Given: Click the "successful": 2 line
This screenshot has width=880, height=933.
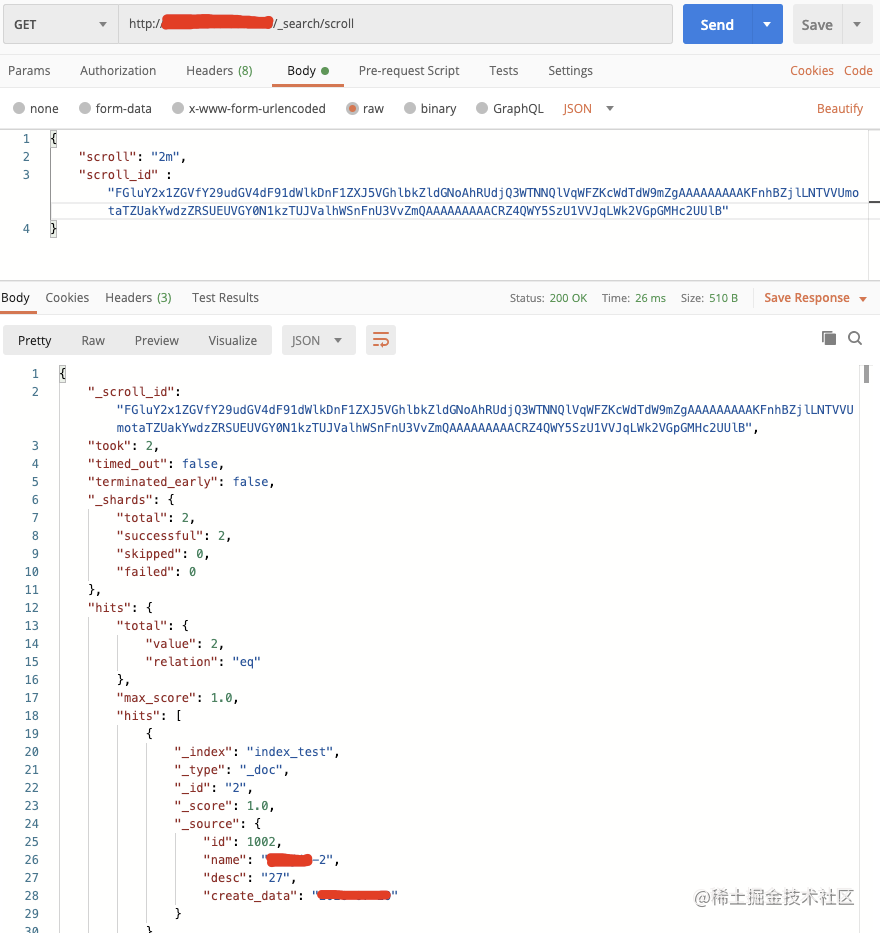Looking at the screenshot, I should 174,536.
